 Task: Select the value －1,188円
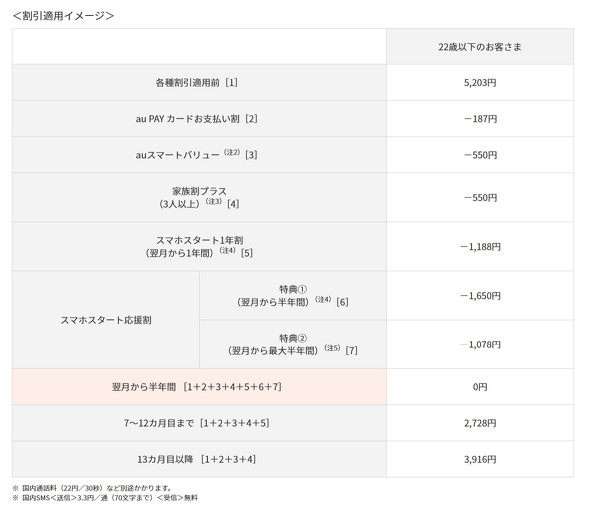[x=480, y=246]
